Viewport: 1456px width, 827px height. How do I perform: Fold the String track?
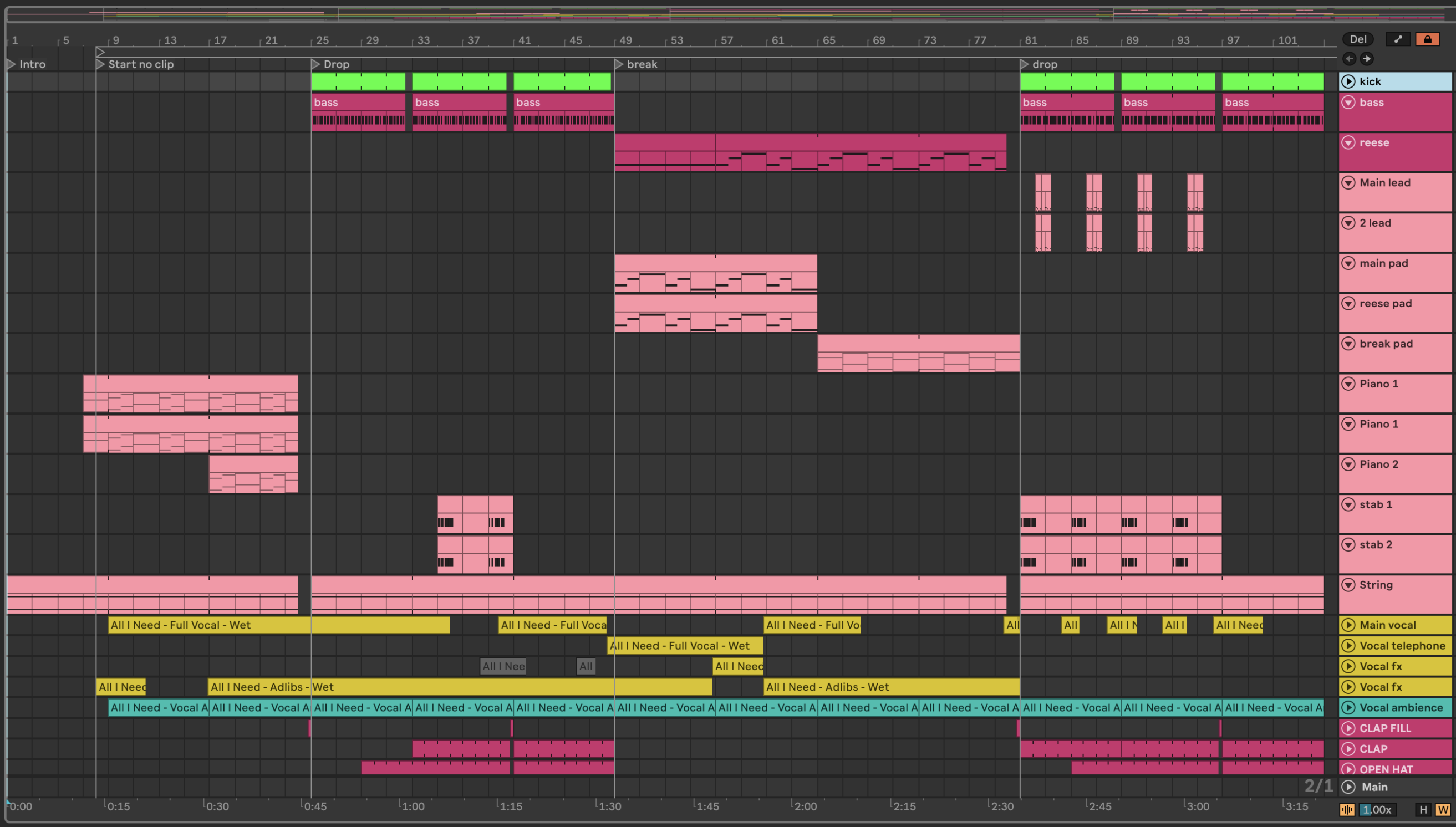1348,584
